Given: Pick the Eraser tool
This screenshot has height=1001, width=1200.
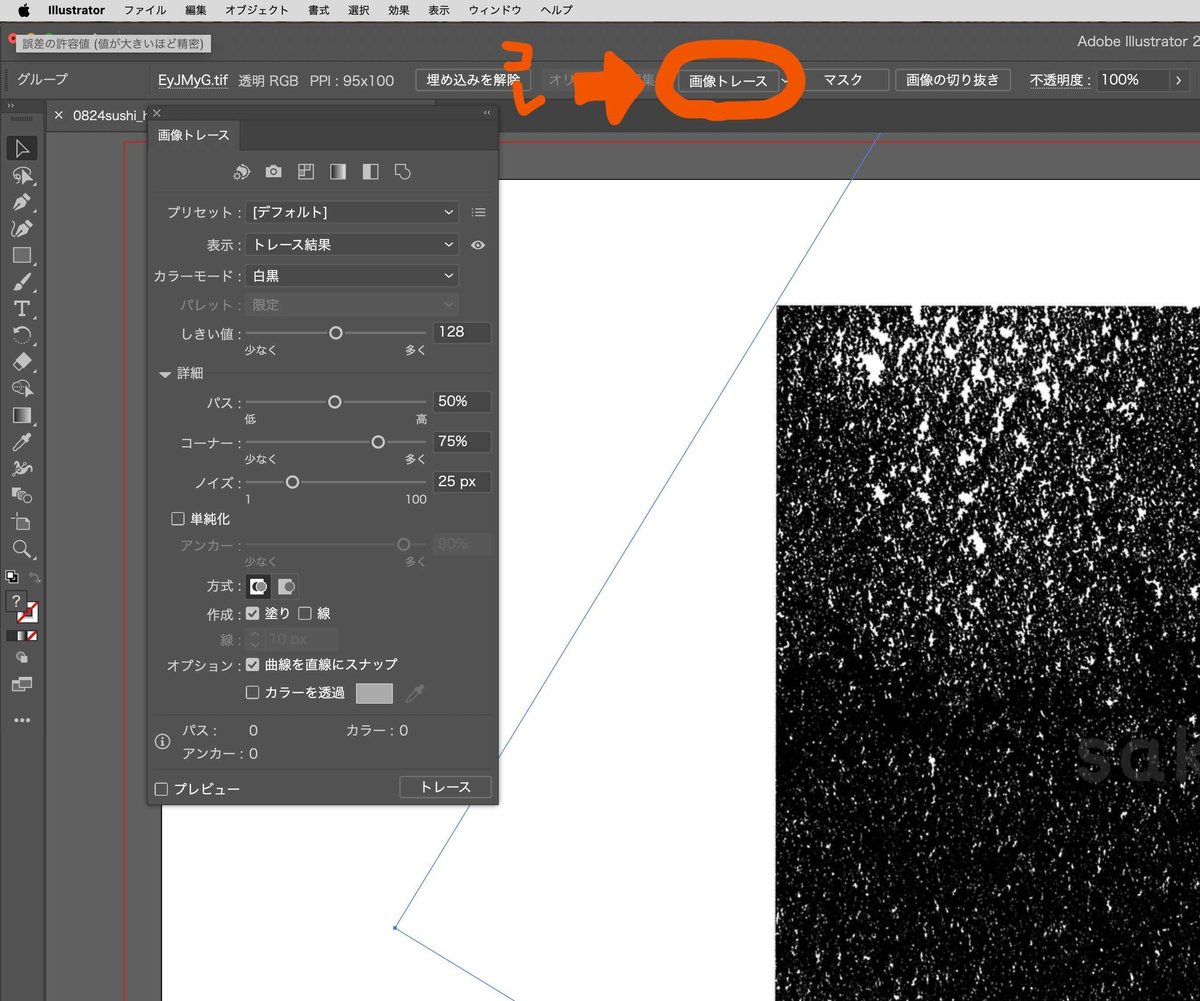Looking at the screenshot, I should [x=22, y=361].
